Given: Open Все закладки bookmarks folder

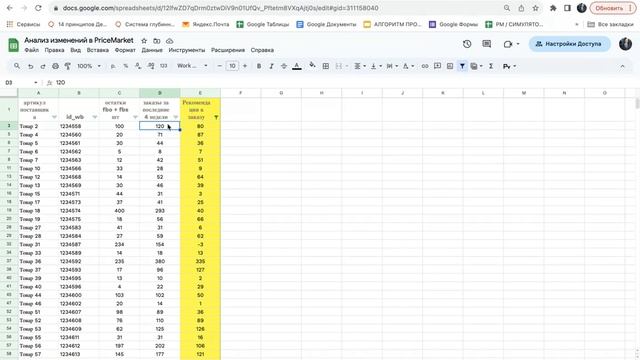Looking at the screenshot, I should tap(610, 24).
